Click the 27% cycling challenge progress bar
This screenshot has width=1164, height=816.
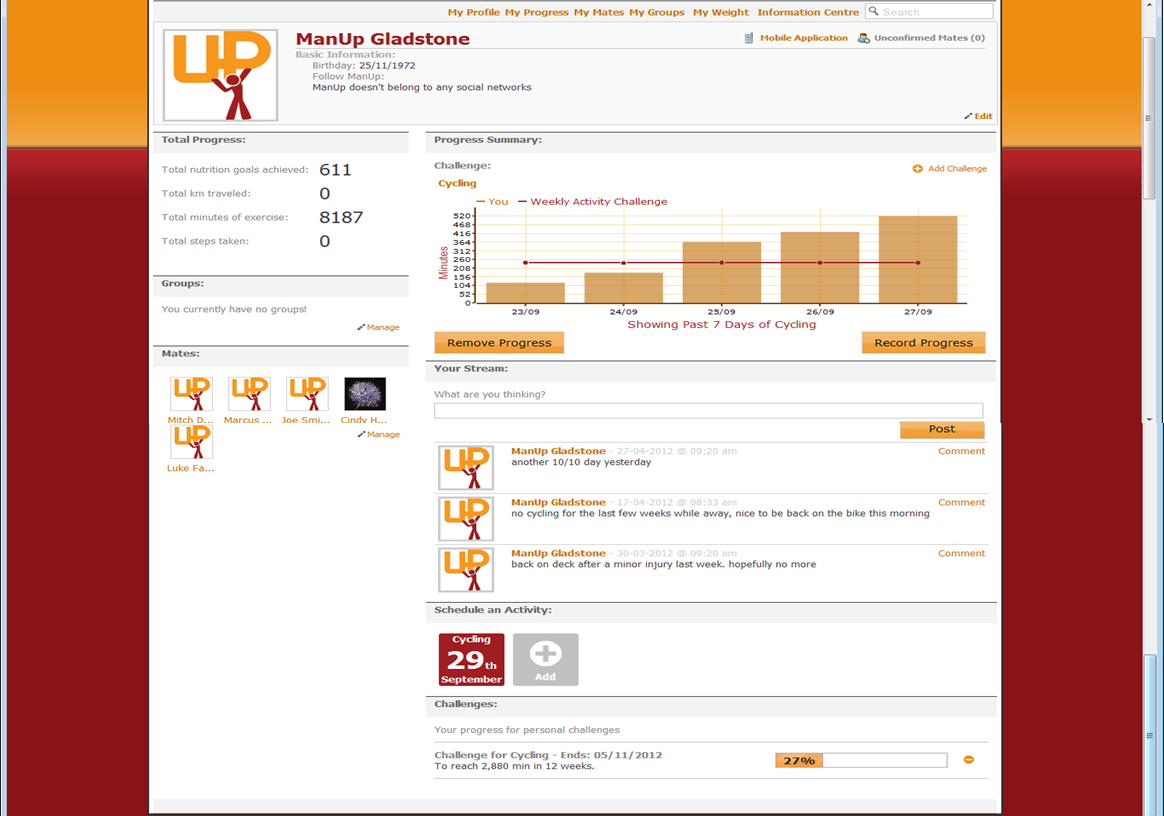tap(860, 761)
